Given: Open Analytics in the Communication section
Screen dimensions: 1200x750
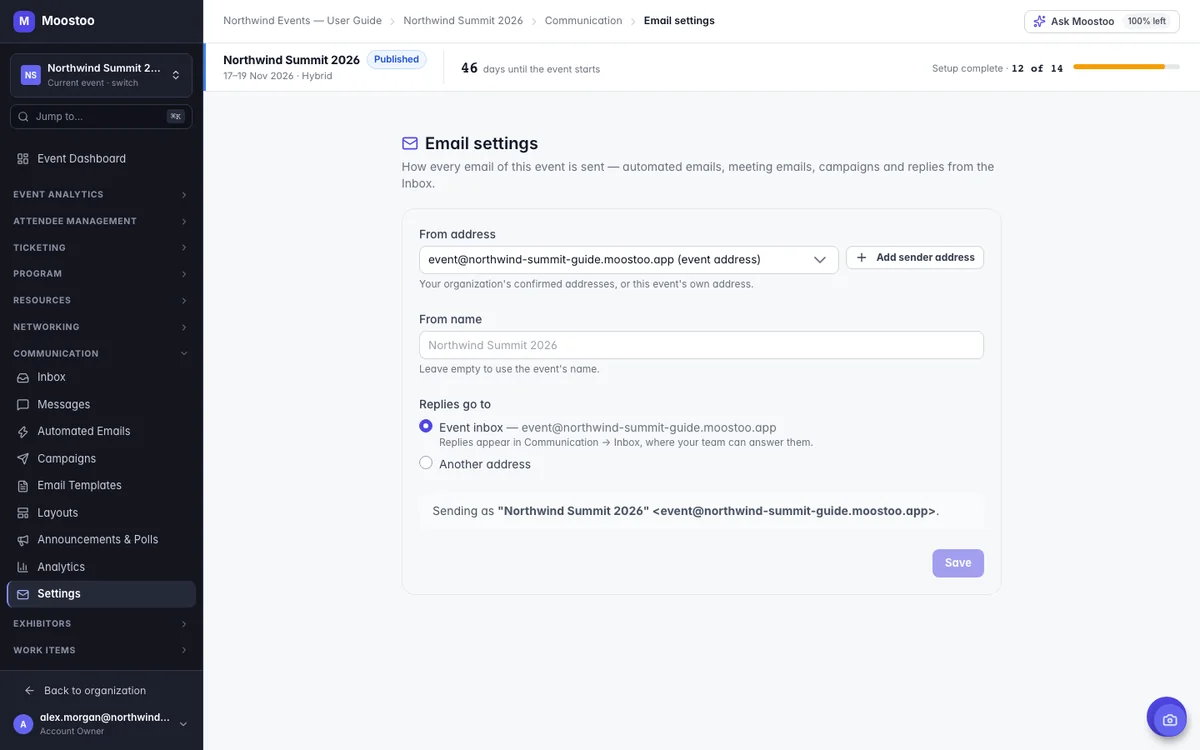Looking at the screenshot, I should tap(101, 567).
